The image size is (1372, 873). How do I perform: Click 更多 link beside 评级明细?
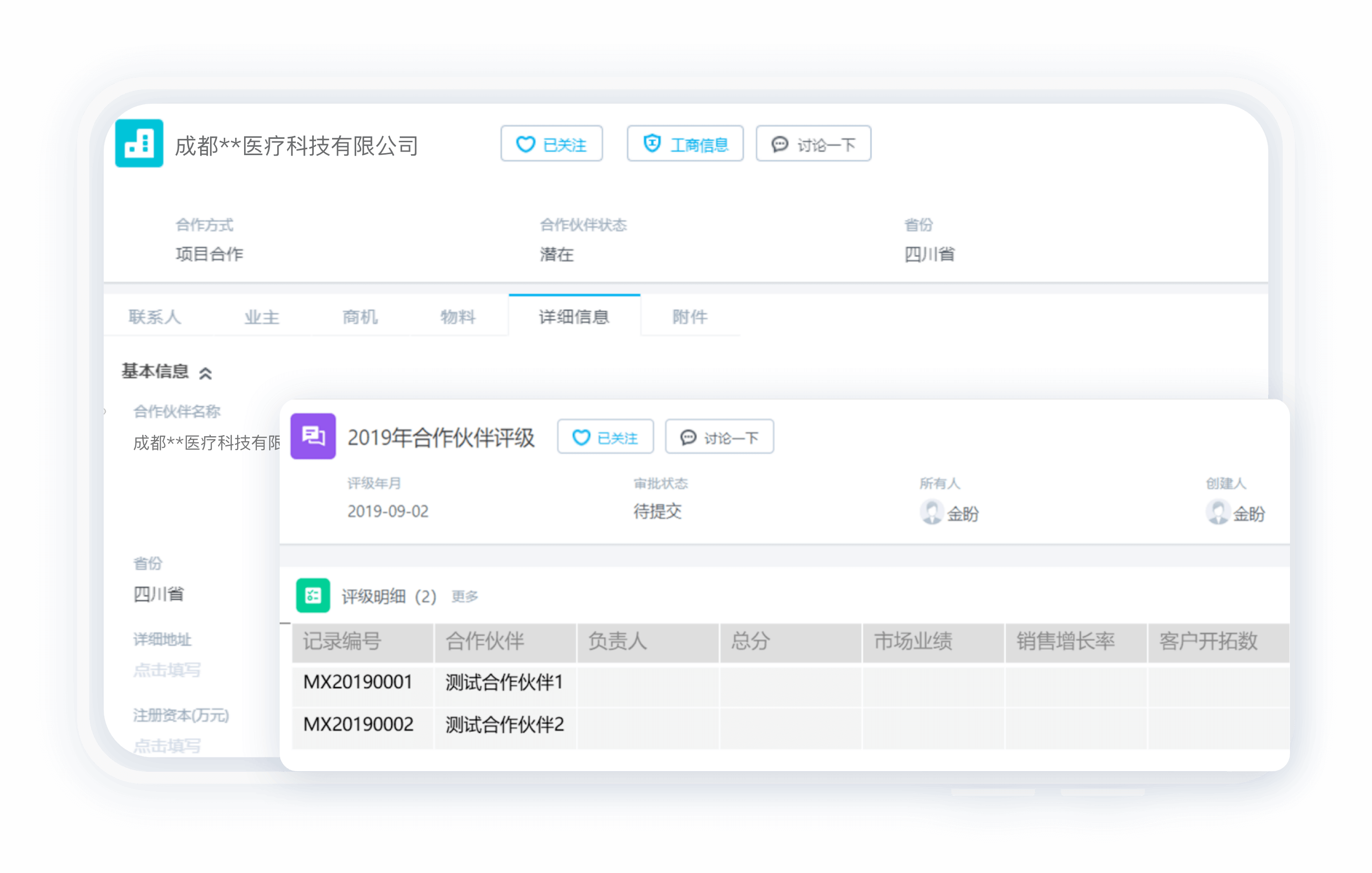click(464, 597)
